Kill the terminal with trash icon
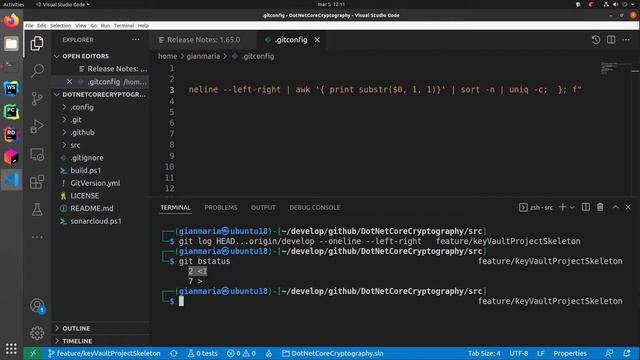640x360 pixels. [x=600, y=207]
